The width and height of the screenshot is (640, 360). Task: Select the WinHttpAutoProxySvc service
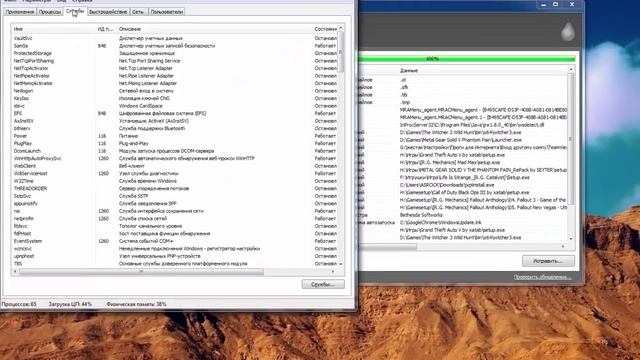pyautogui.click(x=175, y=158)
